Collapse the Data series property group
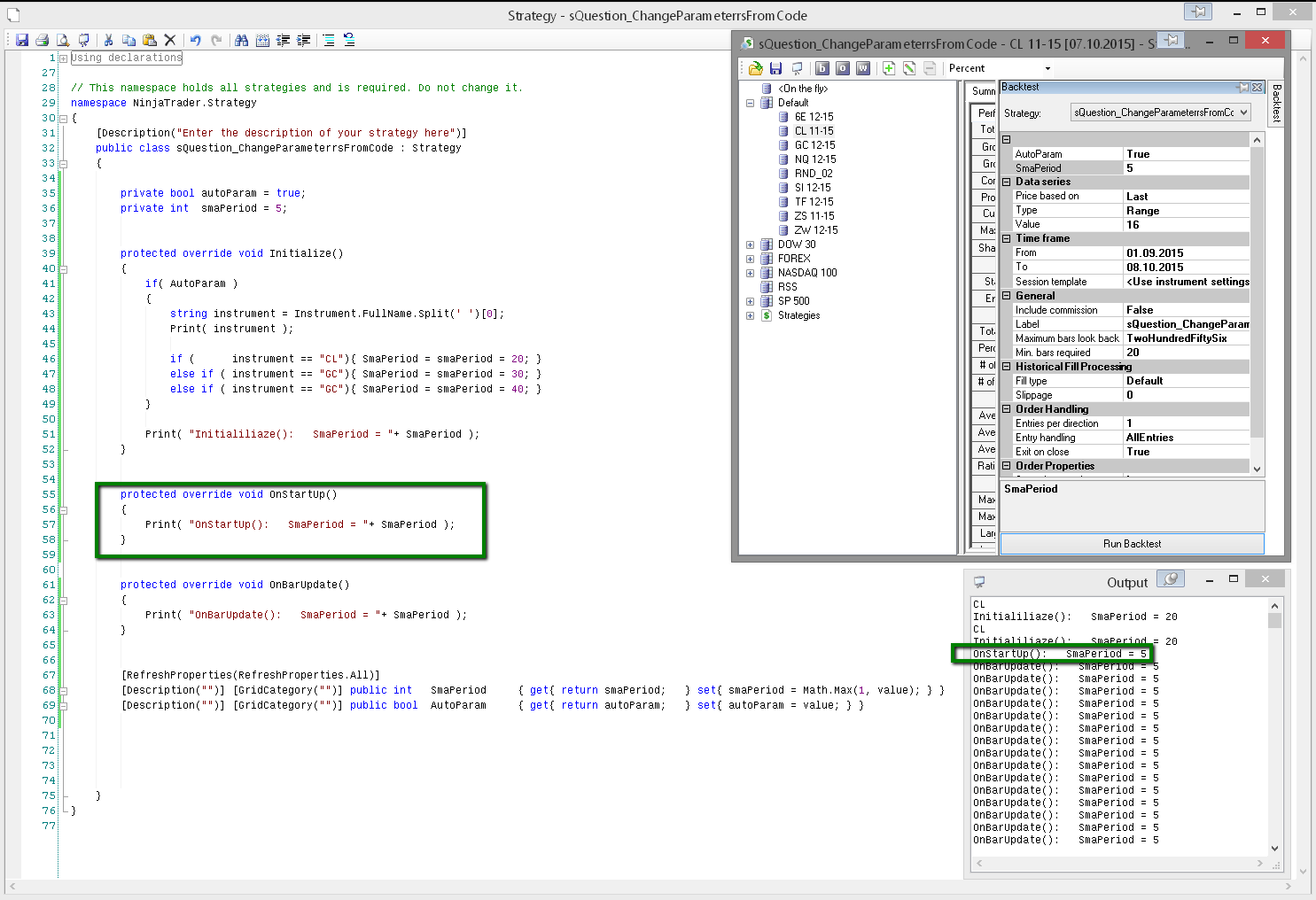Screen dimensions: 1316x900 [x=1007, y=182]
